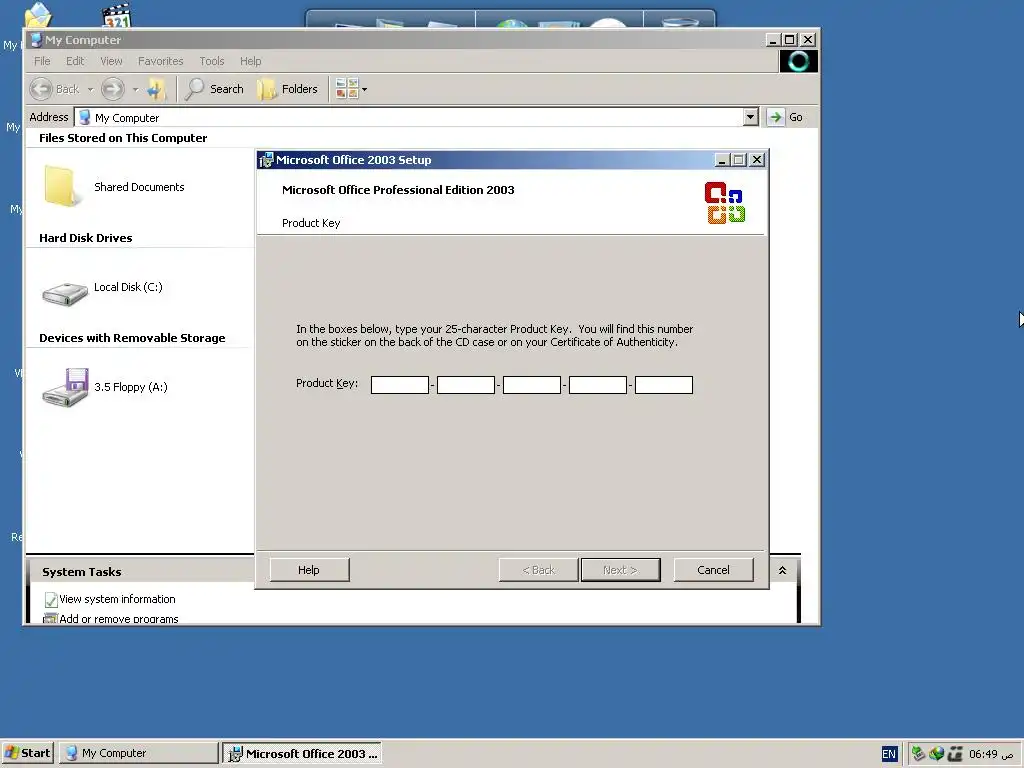Image resolution: width=1024 pixels, height=768 pixels.
Task: Open the Favorites menu
Action: [x=161, y=61]
